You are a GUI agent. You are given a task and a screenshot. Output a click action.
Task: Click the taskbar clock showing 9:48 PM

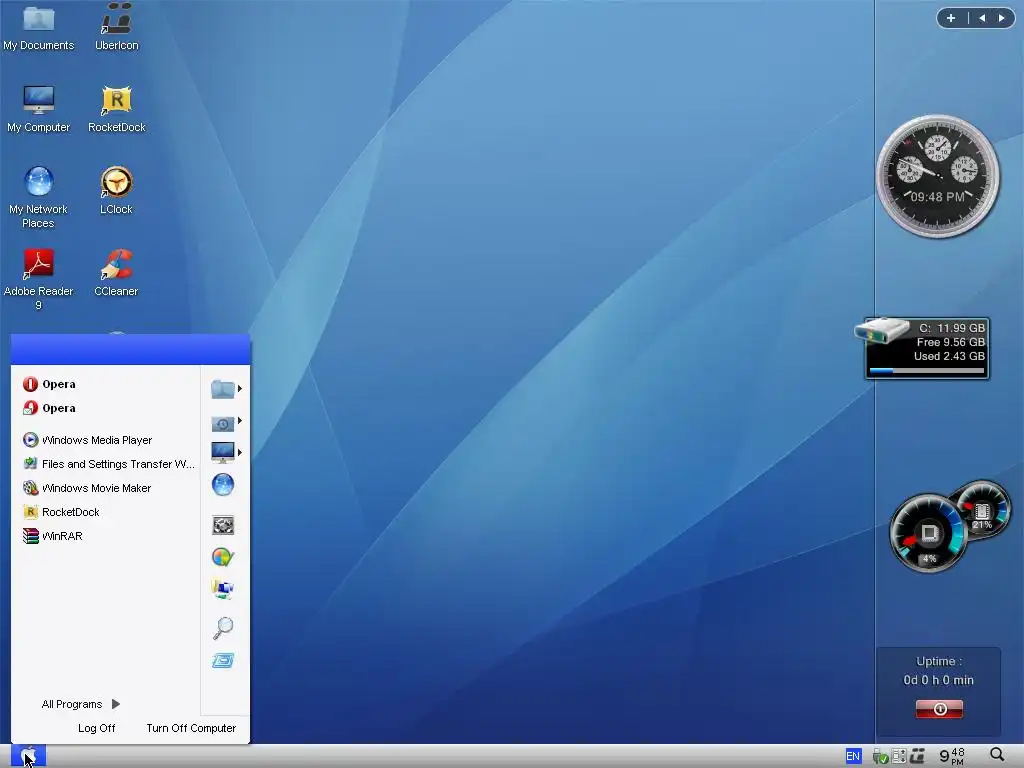[952, 756]
